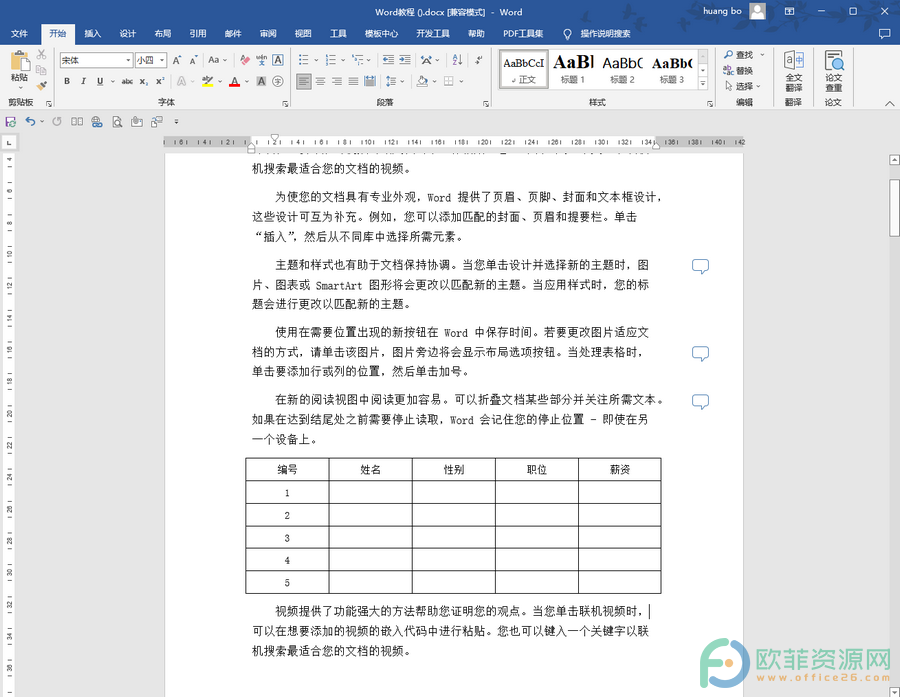Apply the 标题 2 heading style

[x=622, y=69]
